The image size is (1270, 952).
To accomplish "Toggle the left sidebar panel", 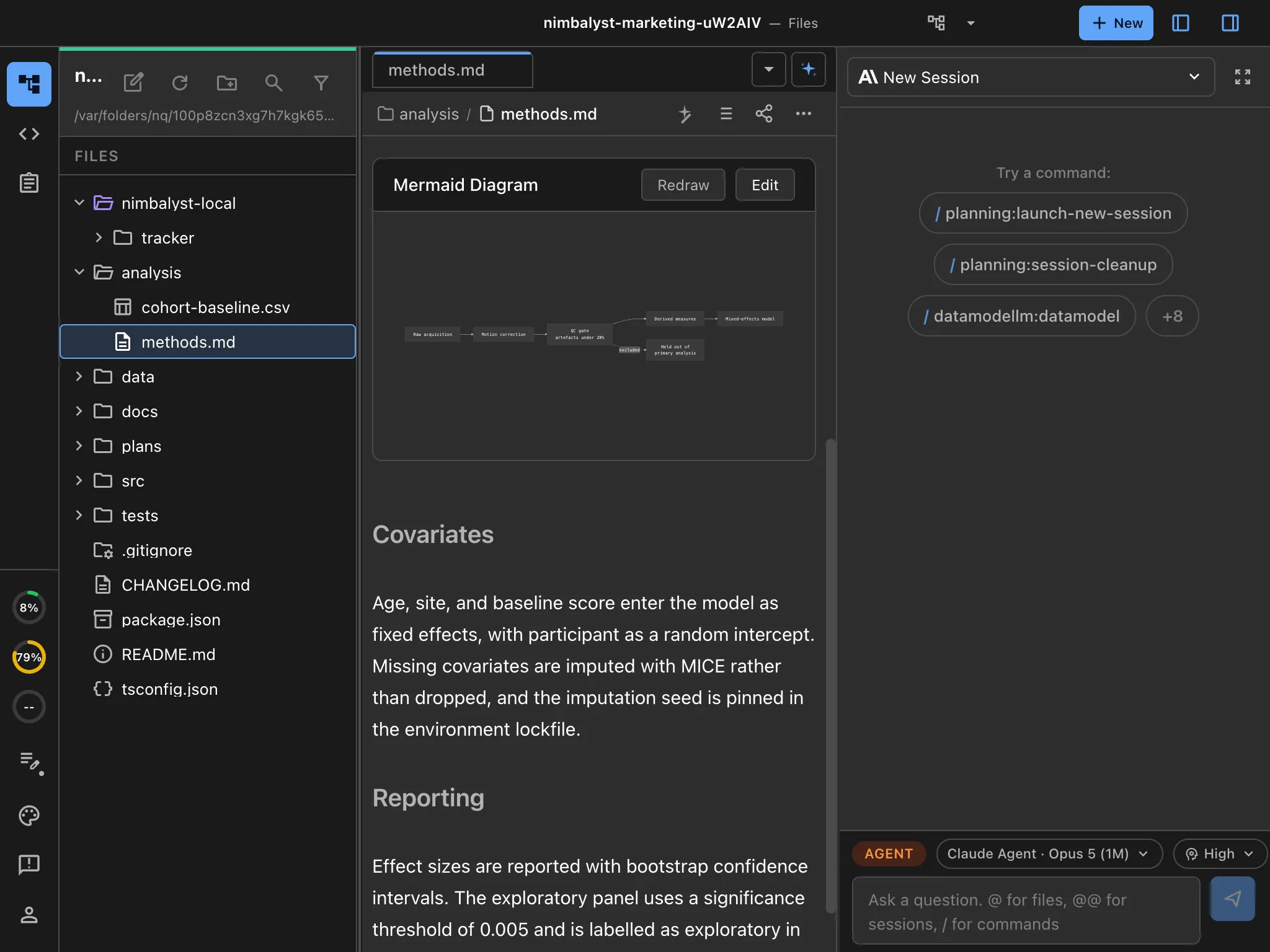I will 1180,23.
